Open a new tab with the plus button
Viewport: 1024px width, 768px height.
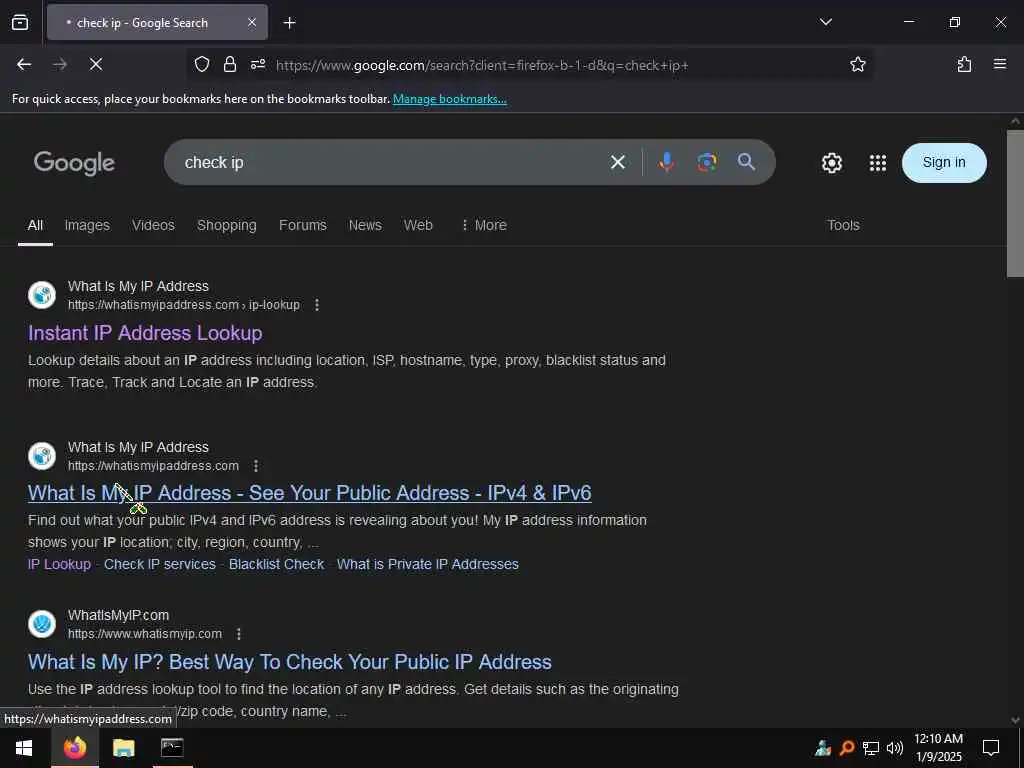coord(289,23)
